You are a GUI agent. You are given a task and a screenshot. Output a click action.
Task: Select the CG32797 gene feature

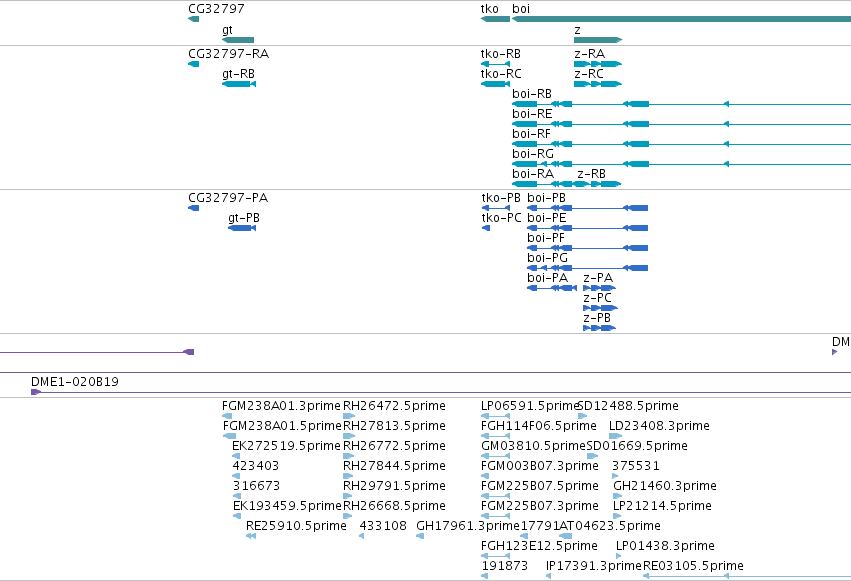pyautogui.click(x=193, y=19)
